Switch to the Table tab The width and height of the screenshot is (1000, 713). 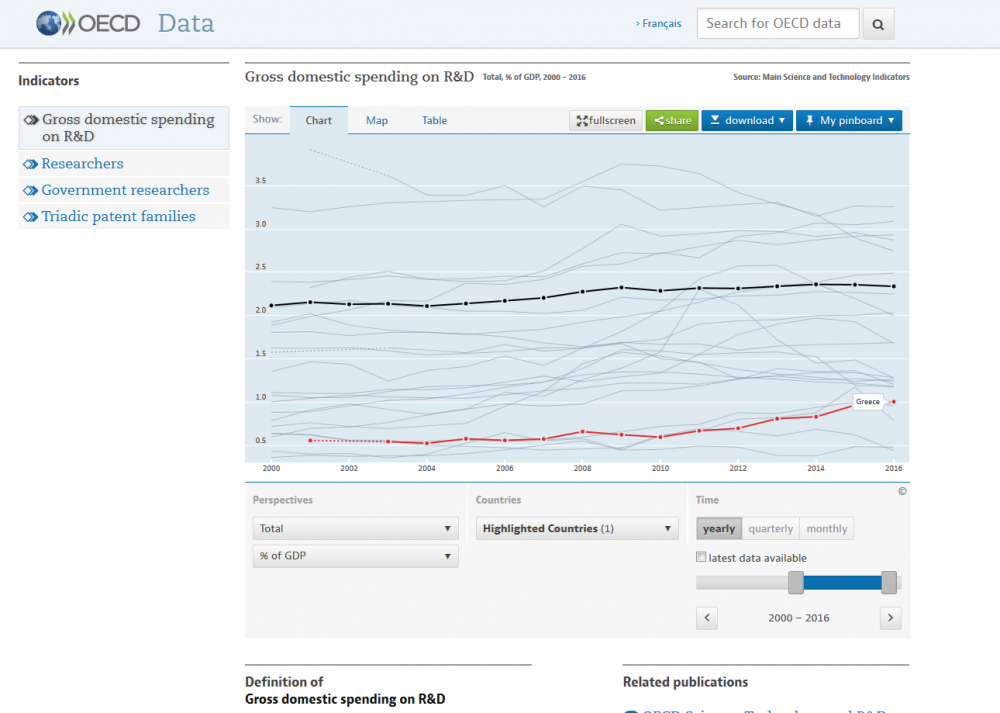click(x=434, y=120)
